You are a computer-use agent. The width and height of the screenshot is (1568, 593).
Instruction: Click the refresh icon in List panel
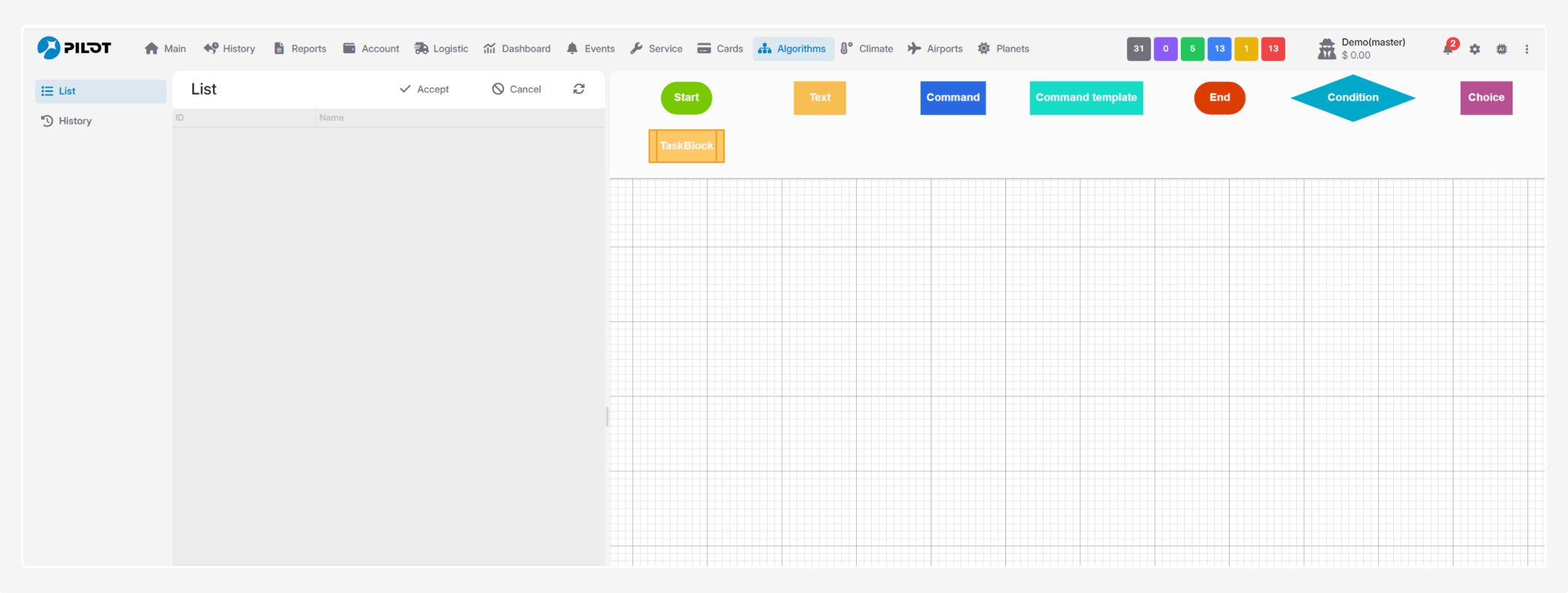point(578,89)
